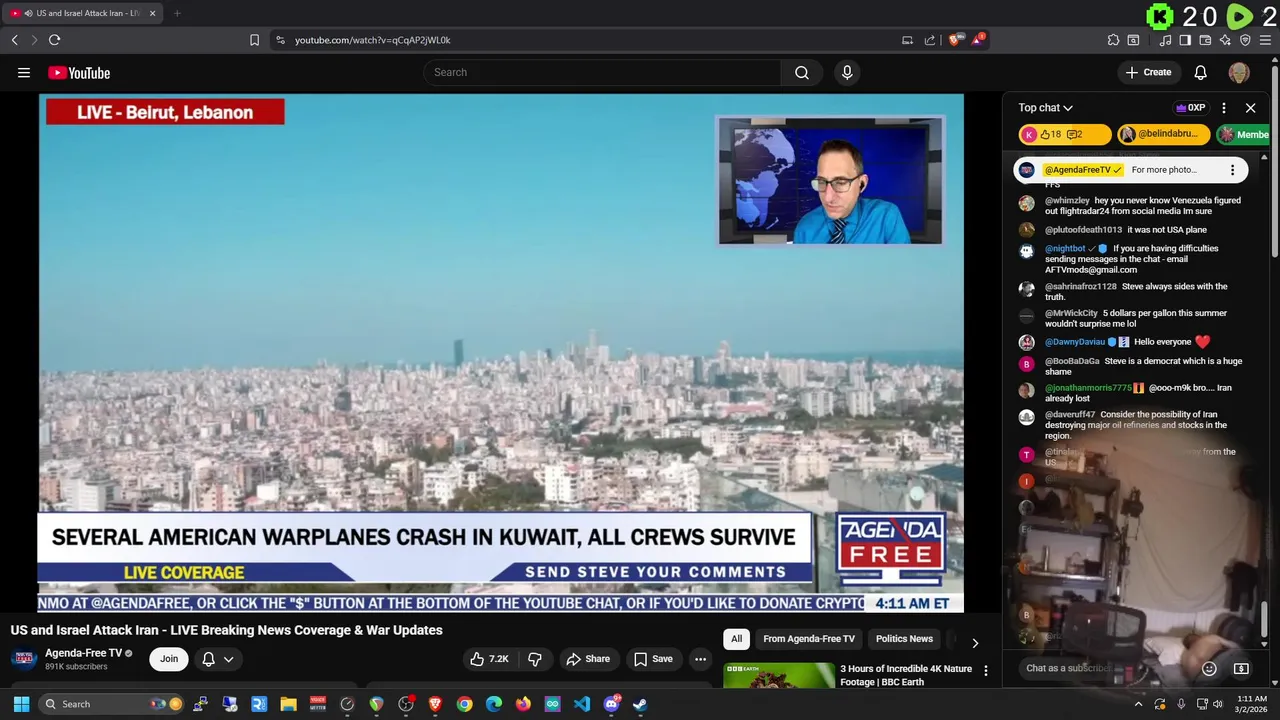
Task: Join the Agenda-Free TV membership
Action: [169, 659]
